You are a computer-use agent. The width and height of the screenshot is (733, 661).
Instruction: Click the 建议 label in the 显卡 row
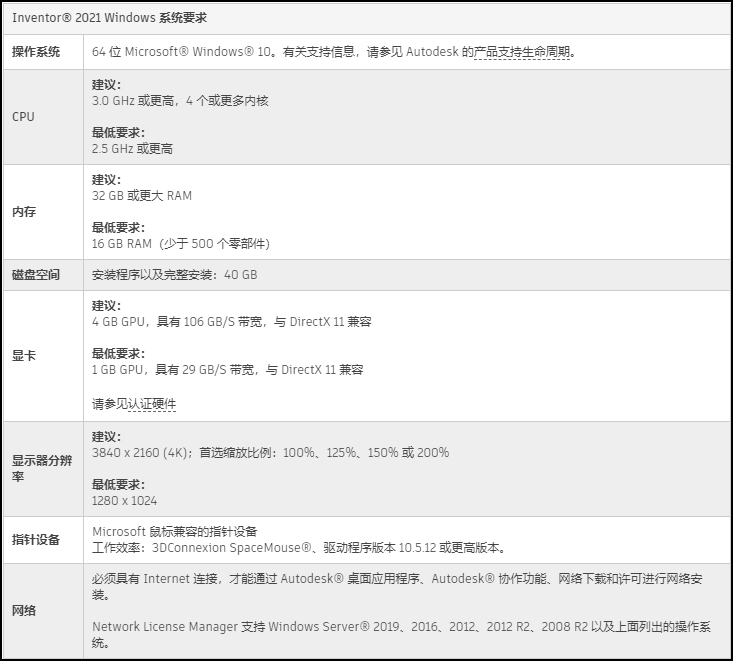click(106, 306)
